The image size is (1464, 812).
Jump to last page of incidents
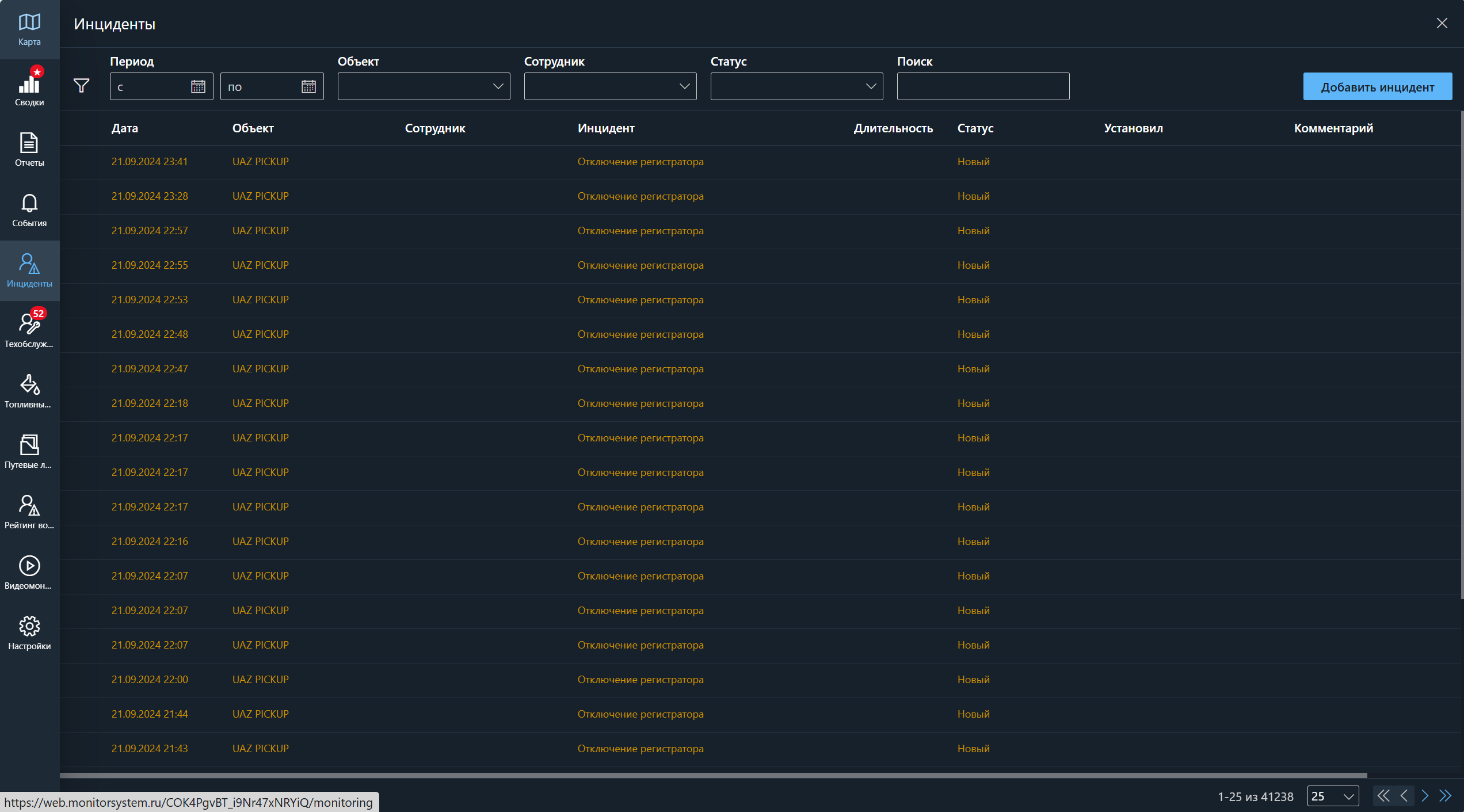click(1445, 796)
